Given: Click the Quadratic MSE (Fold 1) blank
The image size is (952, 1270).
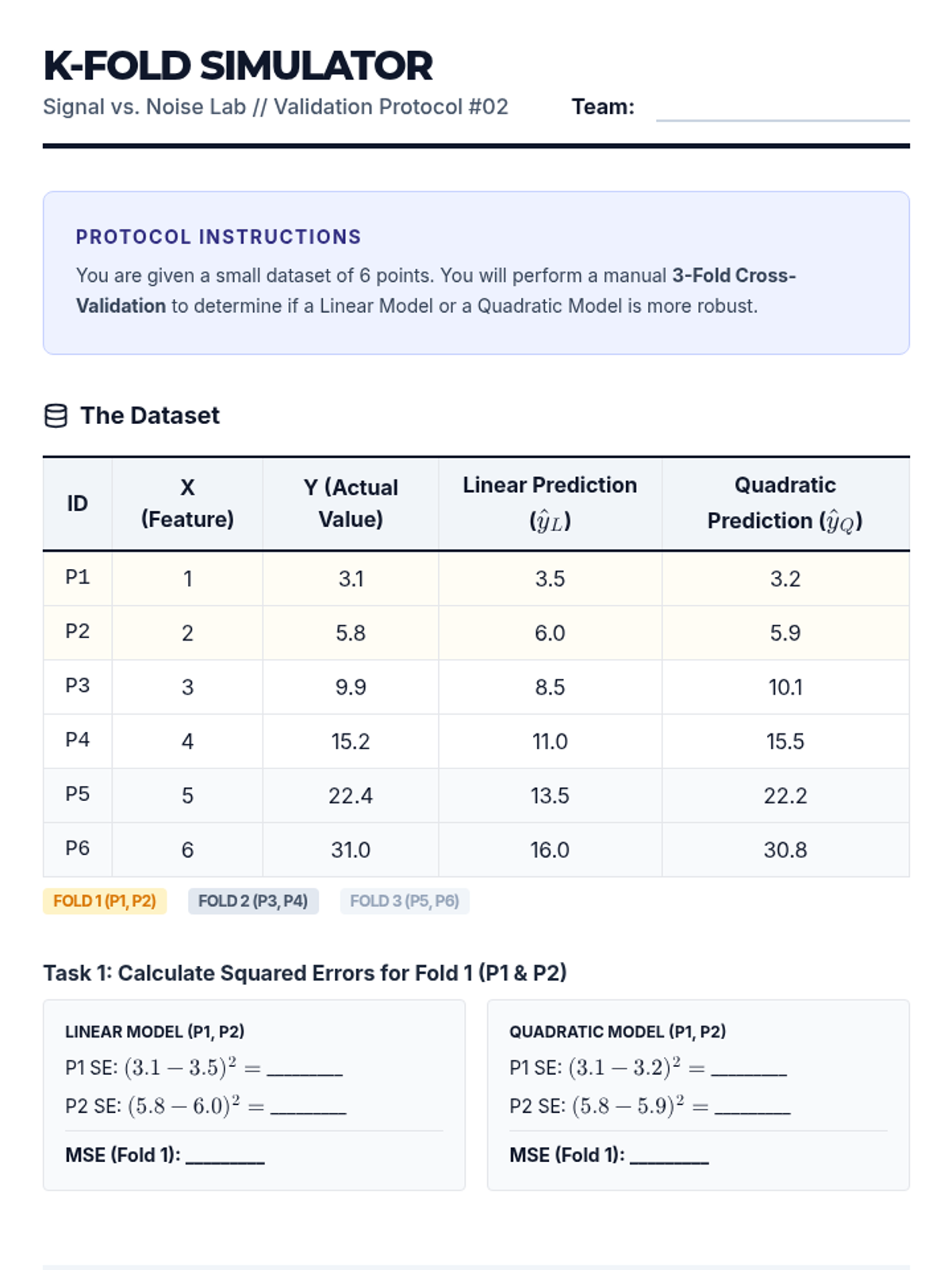Looking at the screenshot, I should pyautogui.click(x=670, y=1156).
